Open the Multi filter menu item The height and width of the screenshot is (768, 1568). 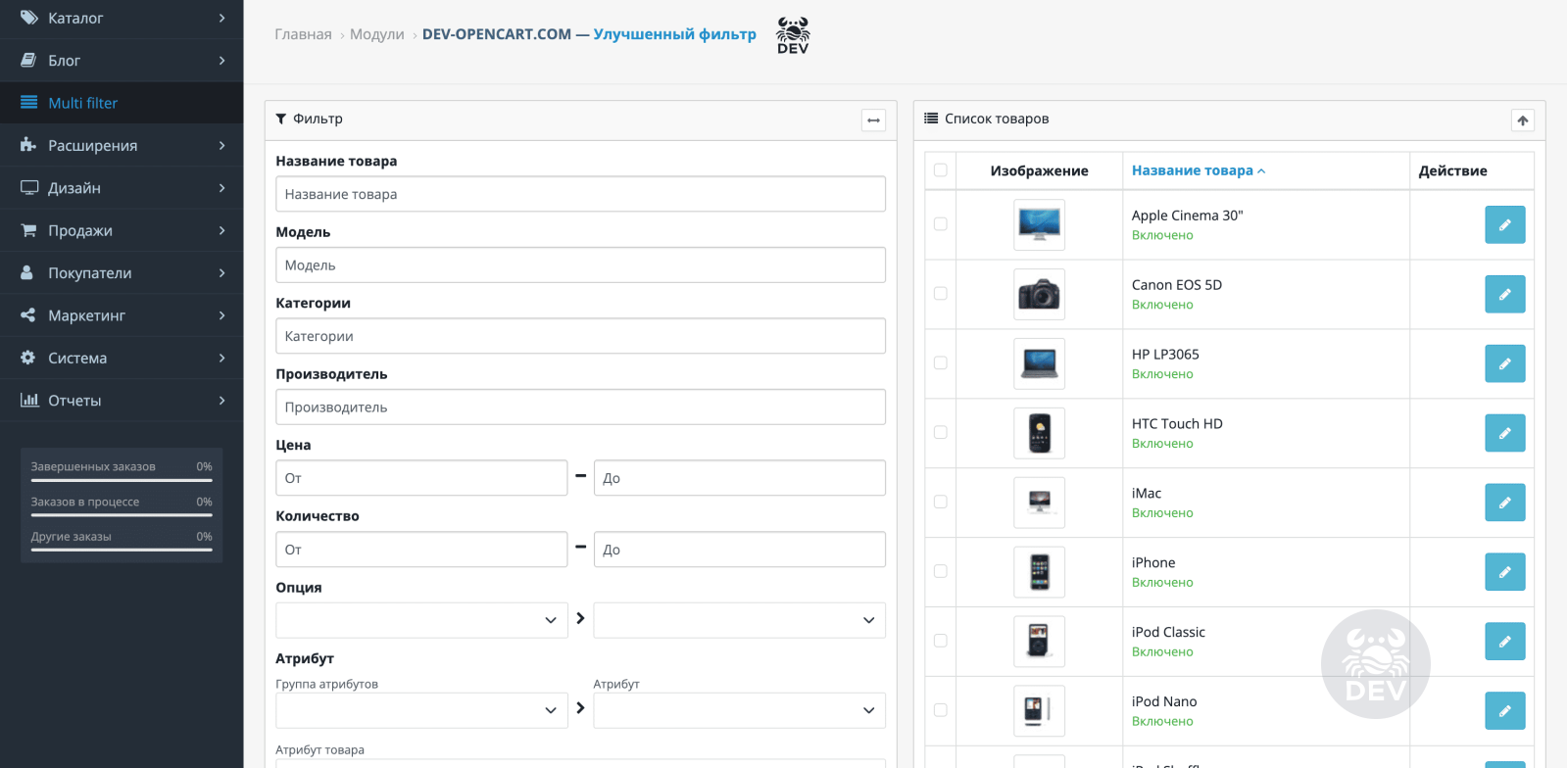(x=122, y=103)
